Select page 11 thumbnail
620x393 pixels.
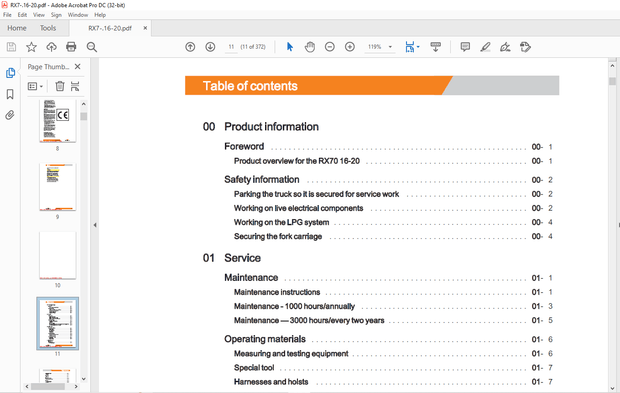[x=58, y=324]
